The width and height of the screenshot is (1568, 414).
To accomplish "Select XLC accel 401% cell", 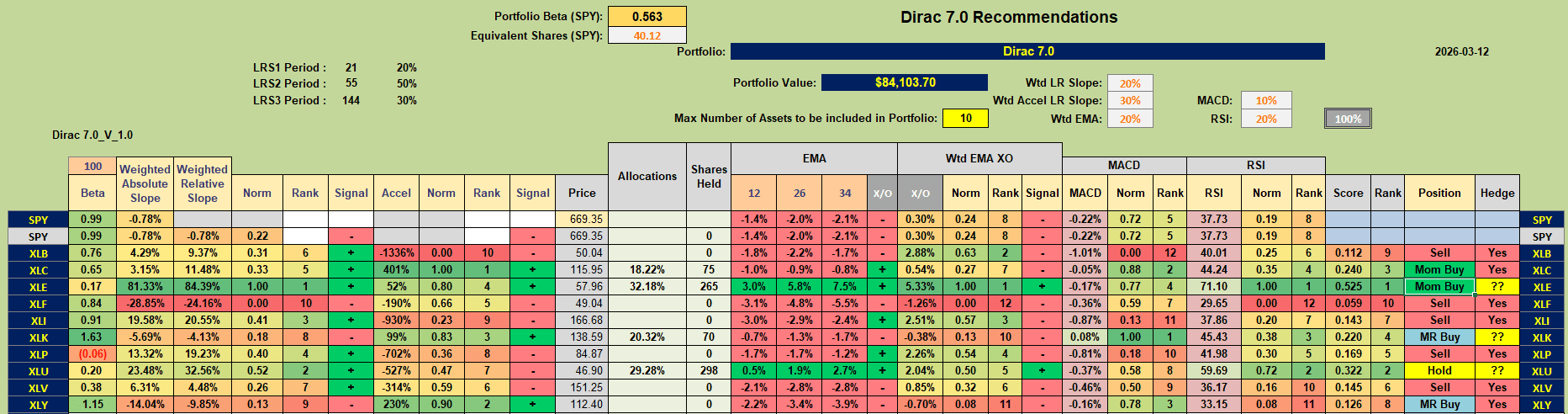I will click(x=396, y=270).
